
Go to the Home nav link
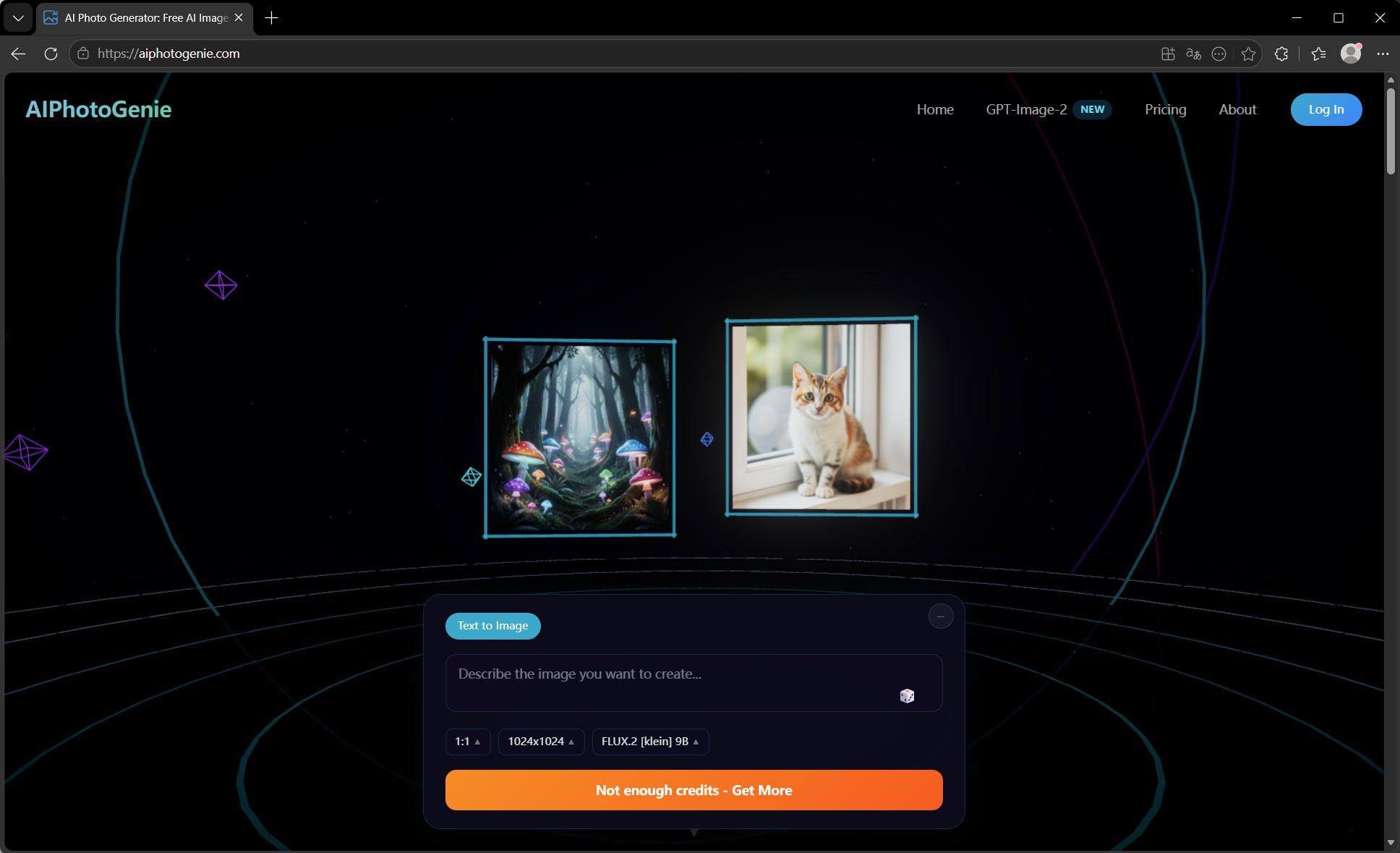click(935, 109)
